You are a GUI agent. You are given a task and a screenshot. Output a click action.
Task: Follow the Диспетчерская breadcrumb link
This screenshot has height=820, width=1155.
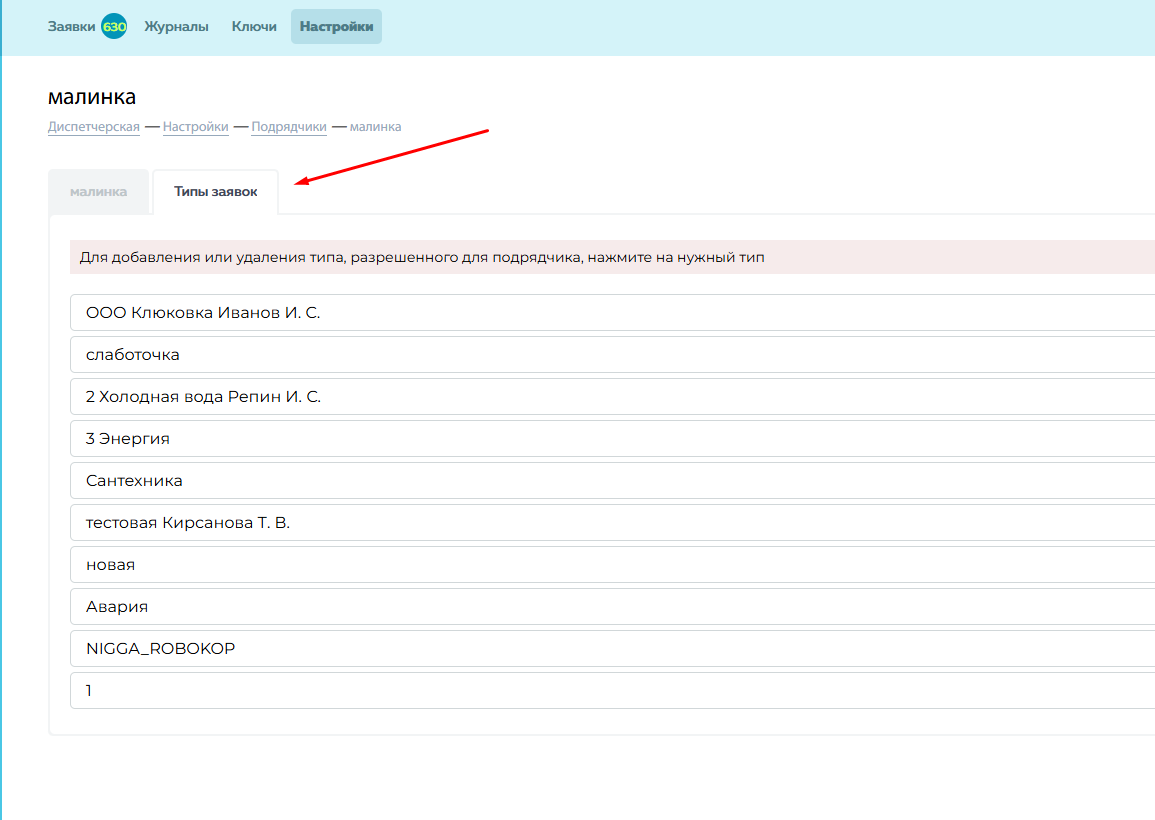94,127
